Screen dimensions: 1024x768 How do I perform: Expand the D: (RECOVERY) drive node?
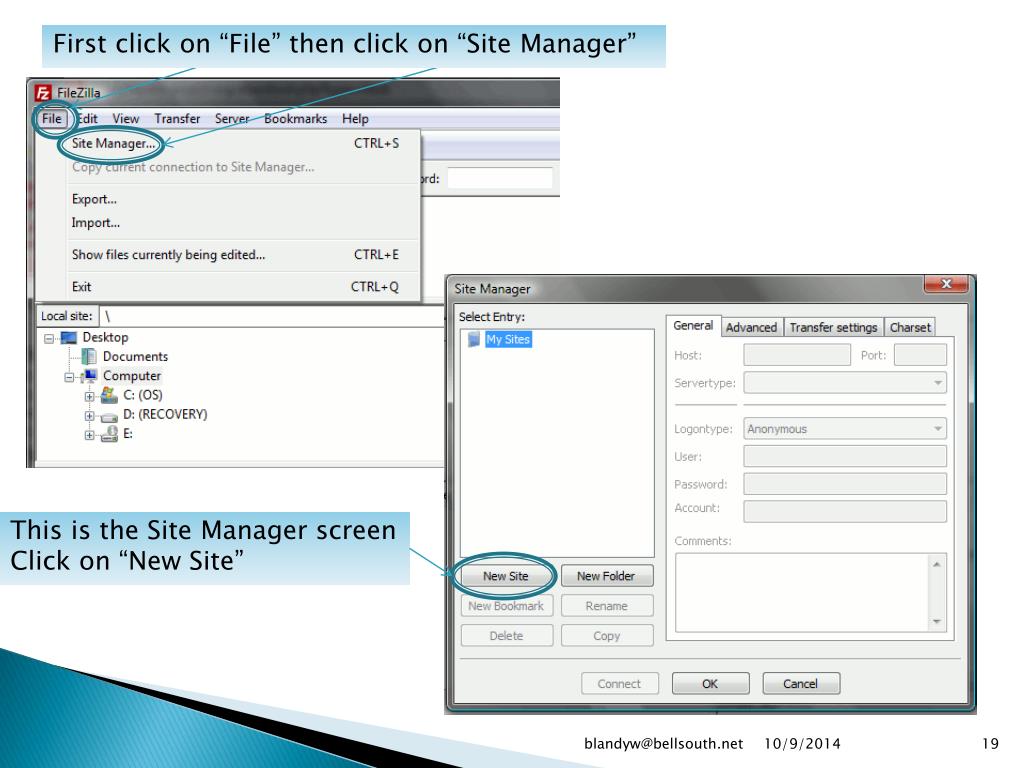pyautogui.click(x=89, y=415)
